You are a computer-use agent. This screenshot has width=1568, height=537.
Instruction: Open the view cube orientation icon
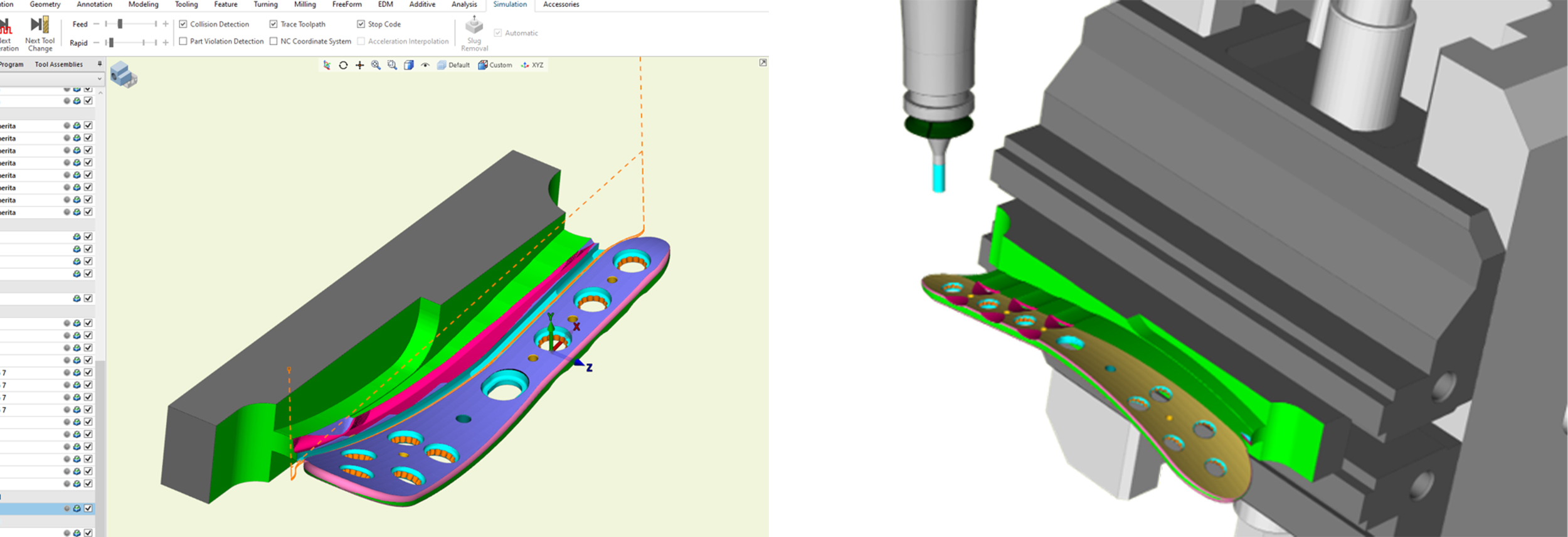tap(409, 65)
